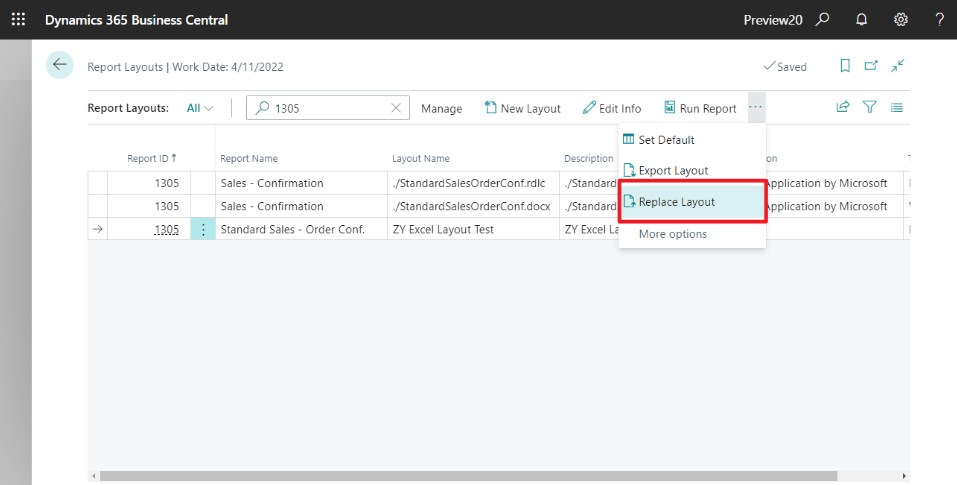Click Sales - Confirmation in the rdlc row

[x=302, y=183]
